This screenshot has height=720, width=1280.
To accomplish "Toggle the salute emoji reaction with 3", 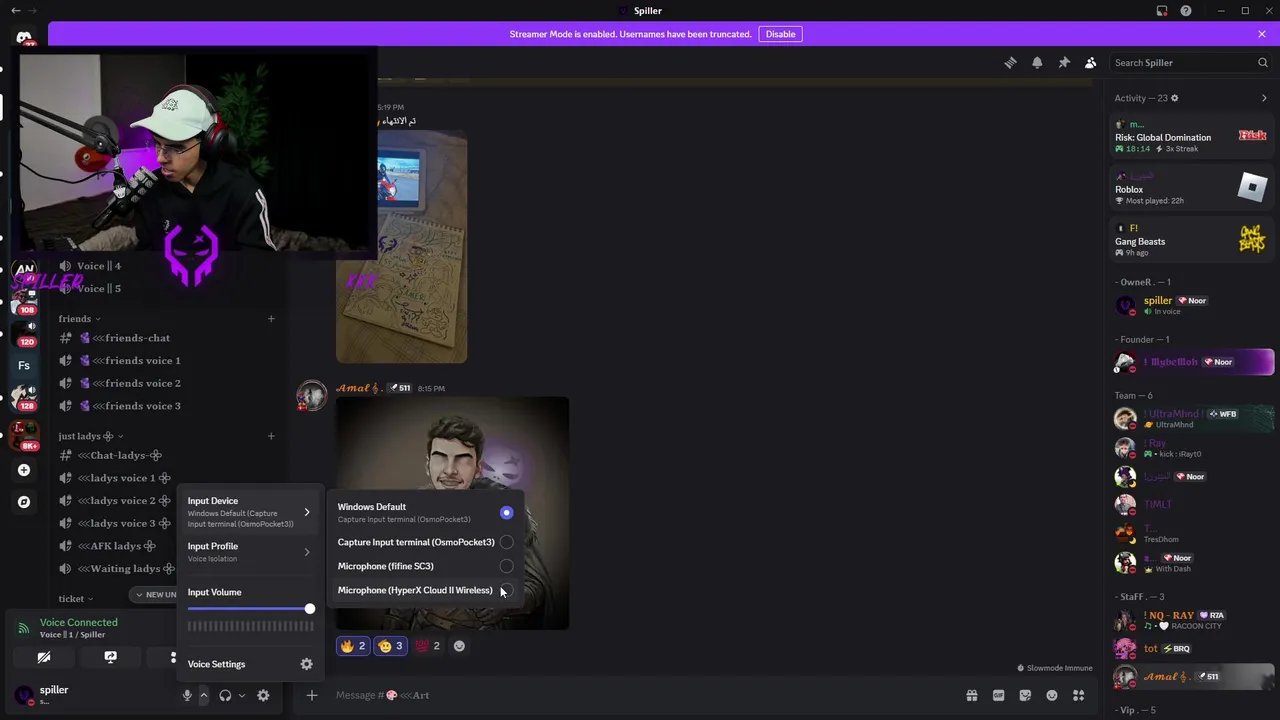I will click(x=391, y=646).
